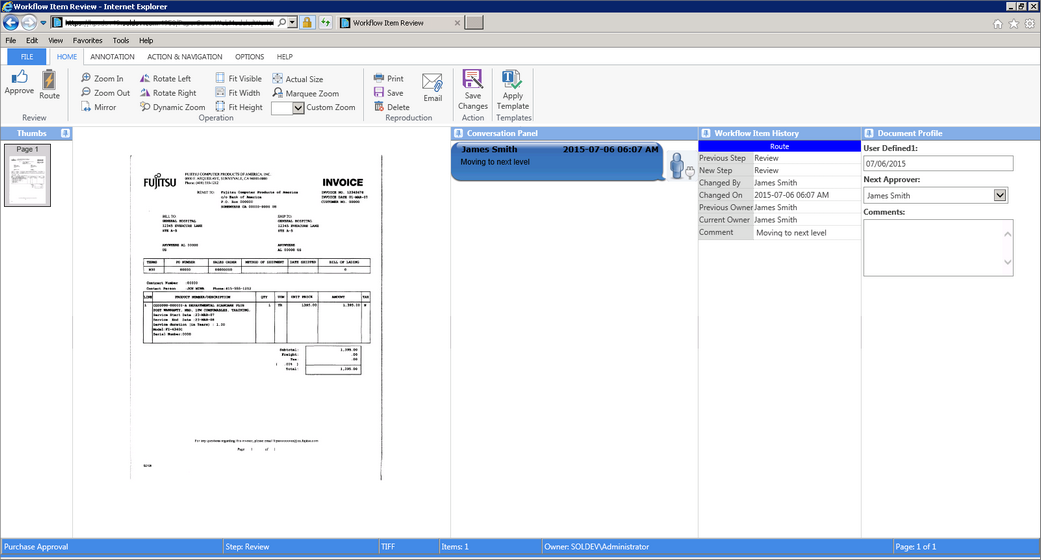Expand the Custom Zoom combo box
Viewport: 1041px width, 560px height.
click(298, 108)
